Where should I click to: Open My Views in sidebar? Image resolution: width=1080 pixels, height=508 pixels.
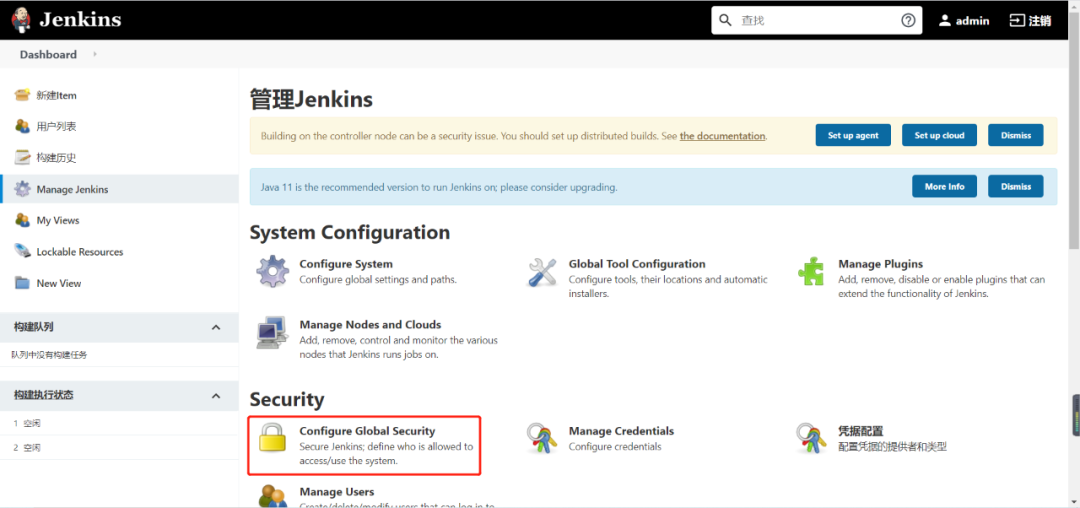tap(58, 220)
